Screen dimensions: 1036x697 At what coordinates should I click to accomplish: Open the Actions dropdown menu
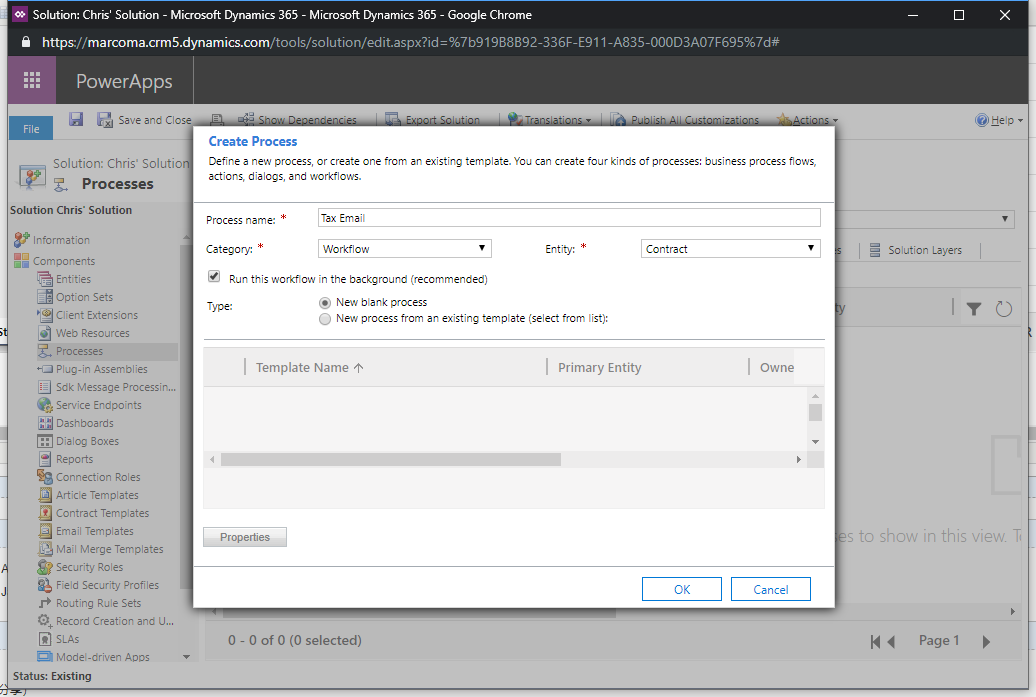(x=807, y=120)
